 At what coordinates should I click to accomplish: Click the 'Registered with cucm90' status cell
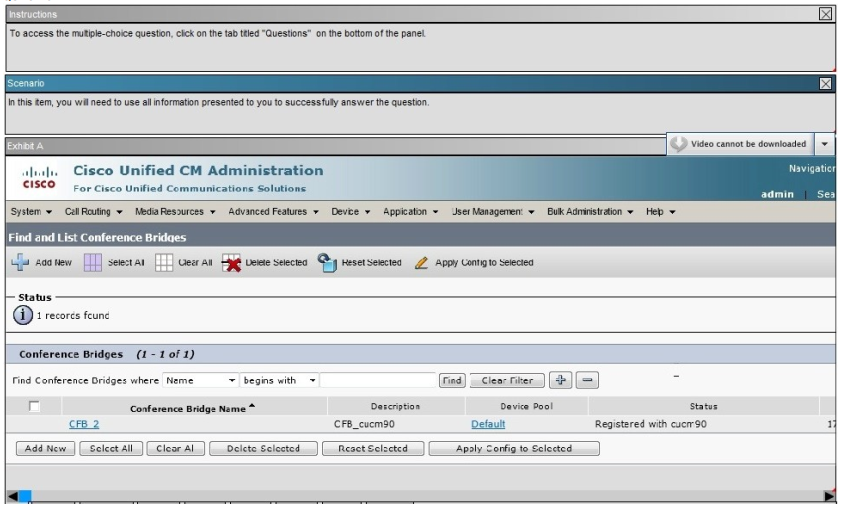tap(650, 424)
